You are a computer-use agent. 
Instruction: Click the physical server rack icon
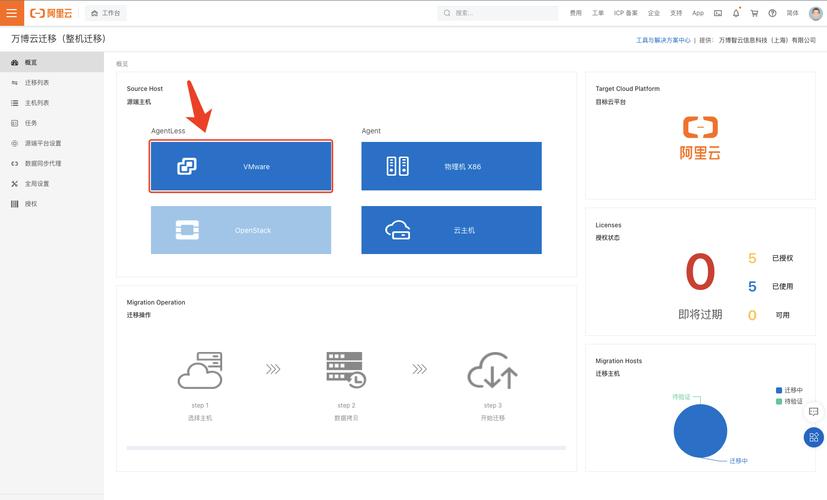pyautogui.click(x=398, y=166)
